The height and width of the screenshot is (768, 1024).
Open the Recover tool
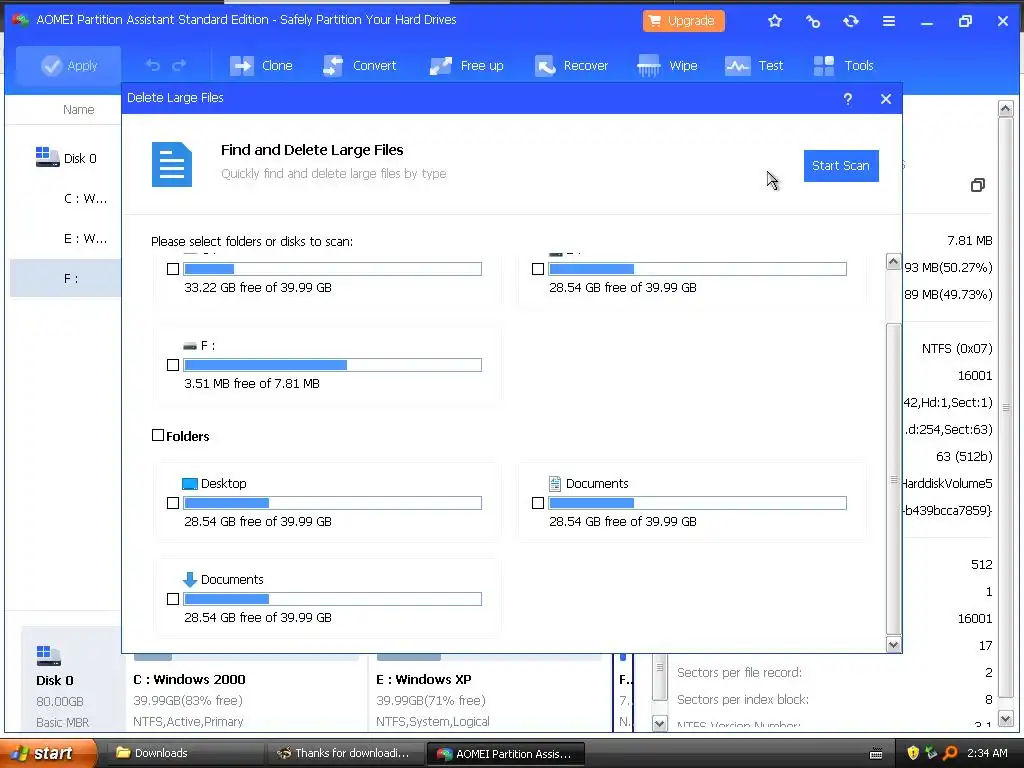point(571,65)
